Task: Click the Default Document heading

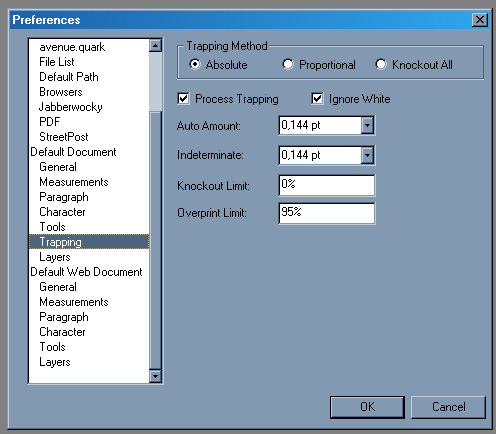Action: (89, 152)
